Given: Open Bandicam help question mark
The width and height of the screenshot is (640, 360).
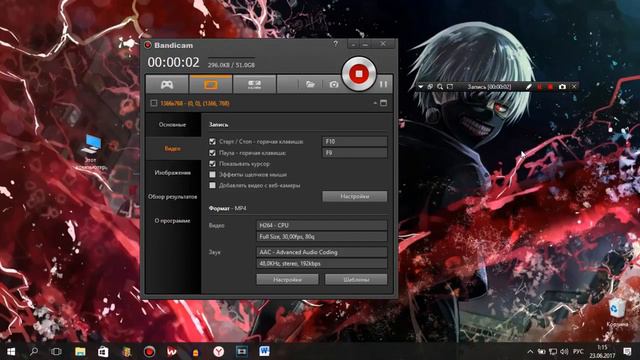Looking at the screenshot, I should [x=336, y=44].
